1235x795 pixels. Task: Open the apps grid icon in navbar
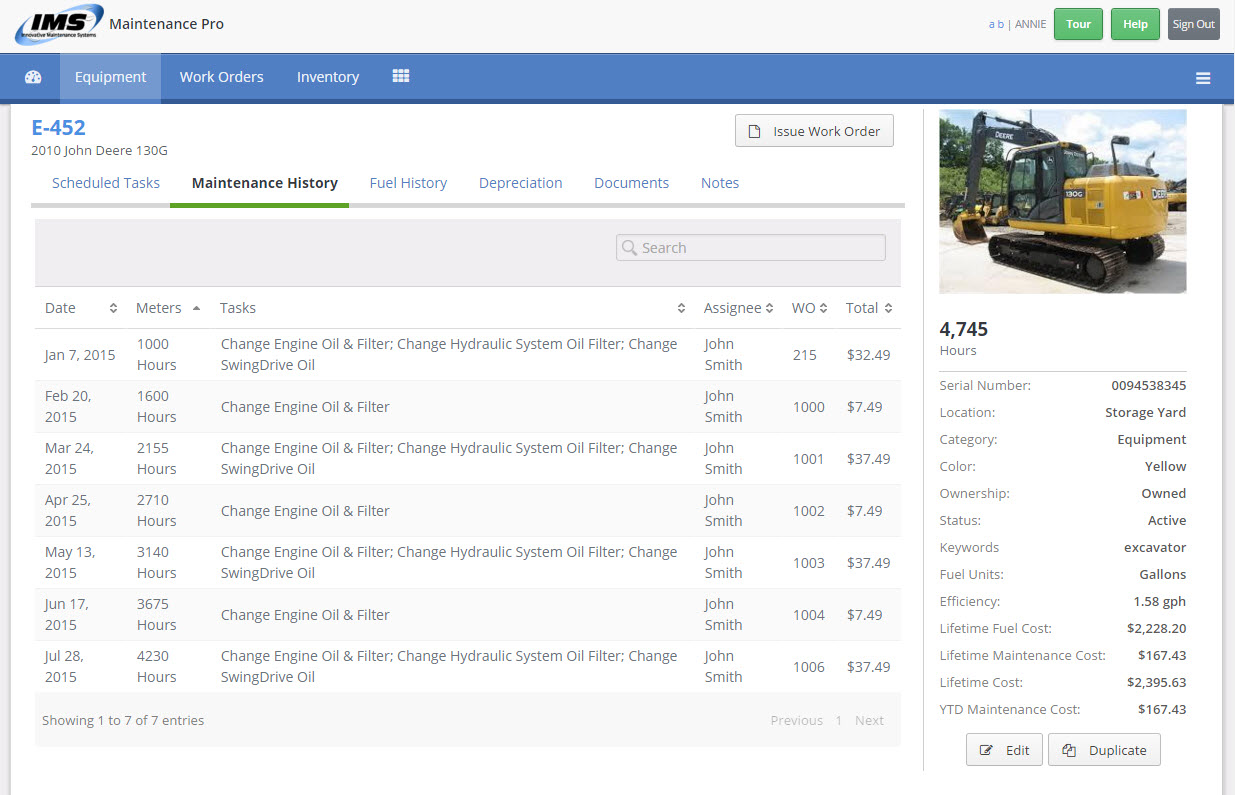coord(401,76)
